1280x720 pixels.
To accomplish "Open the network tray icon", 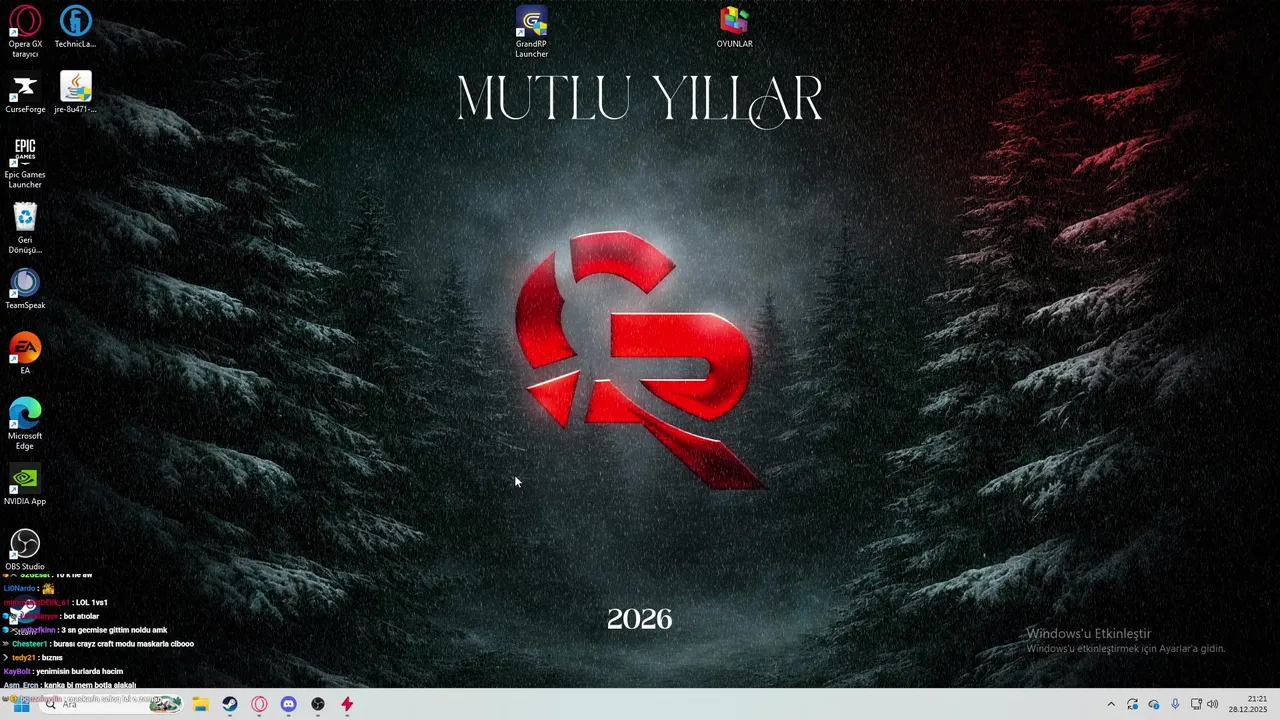I will pos(1196,704).
